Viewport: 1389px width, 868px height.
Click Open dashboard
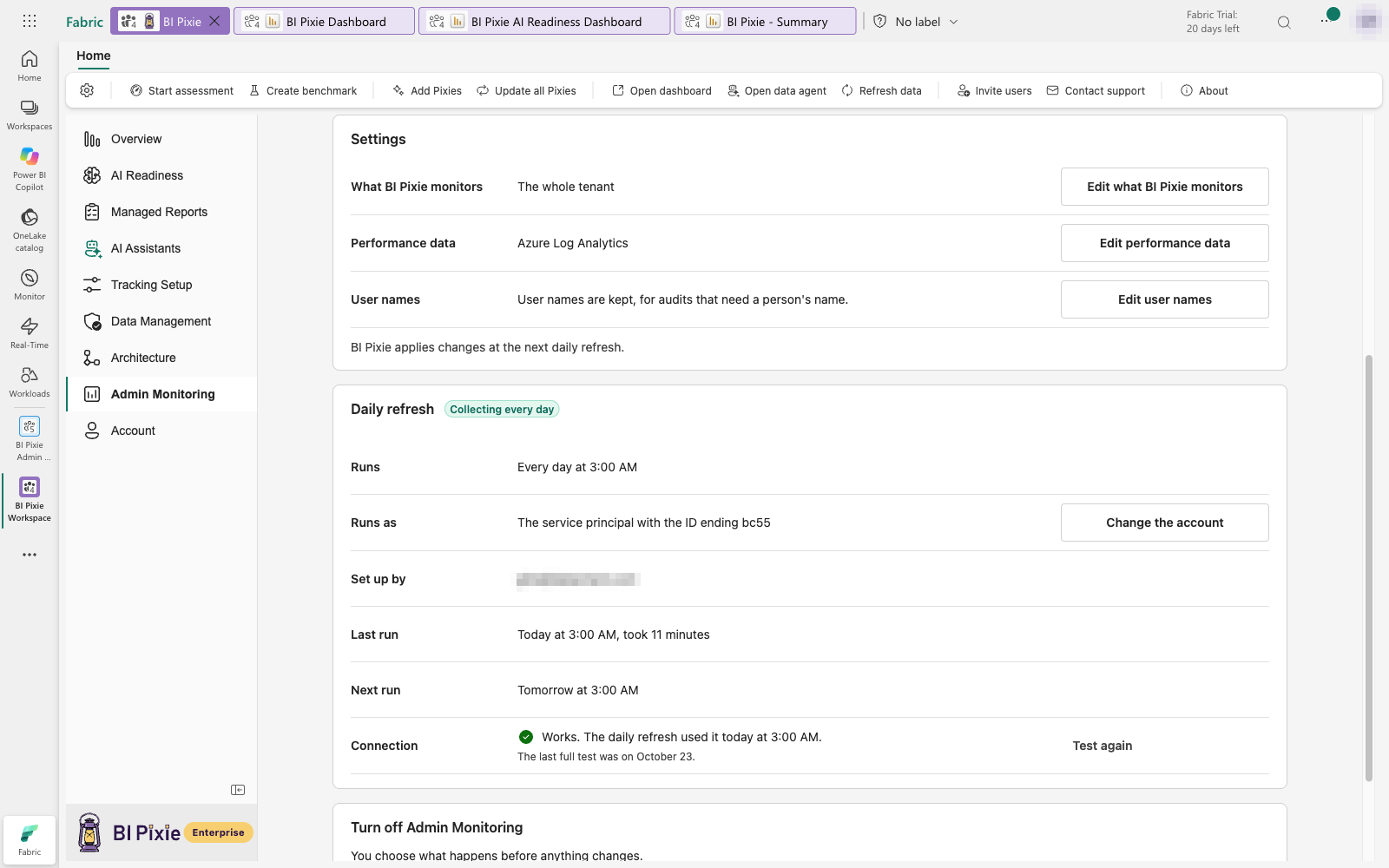pyautogui.click(x=662, y=90)
